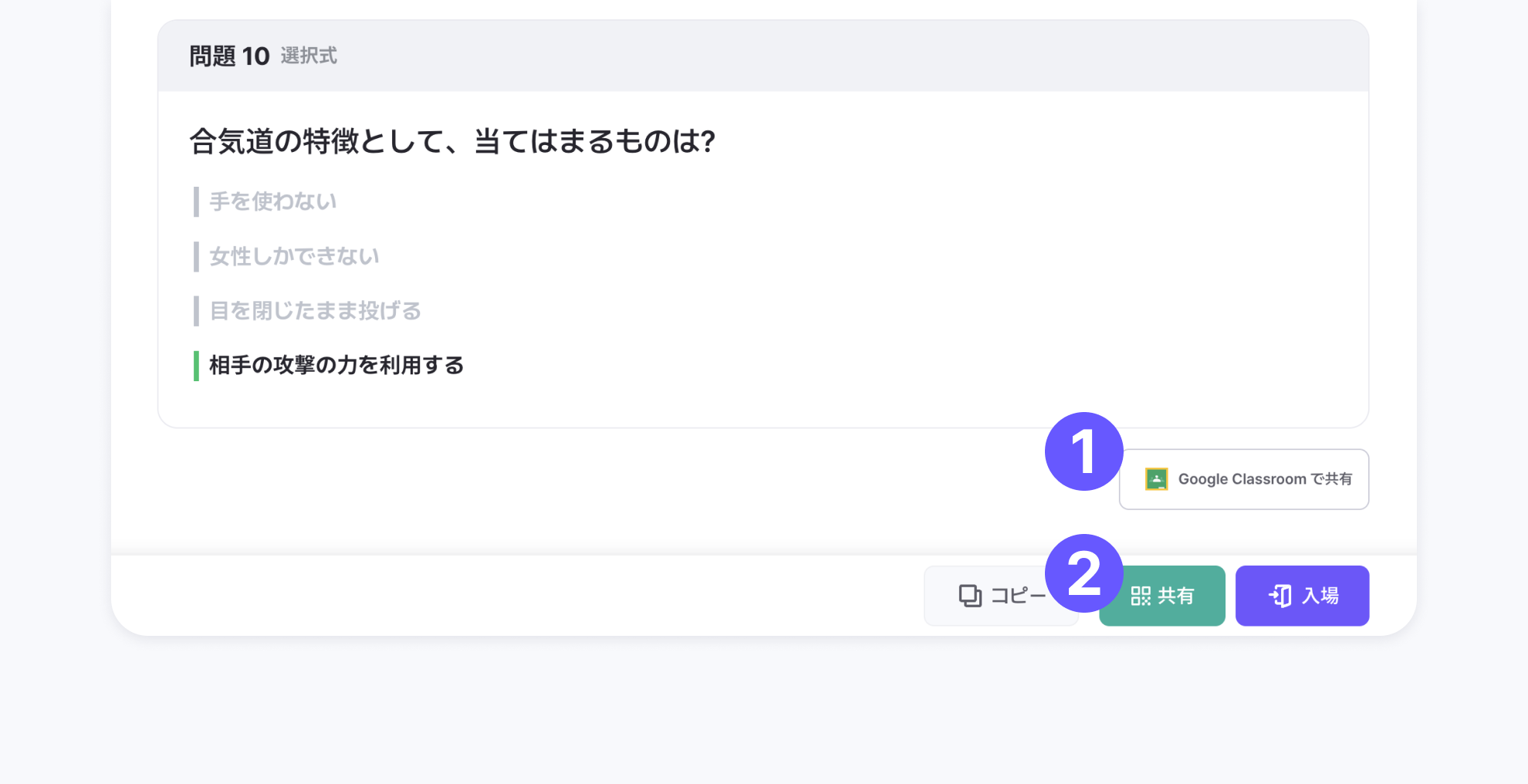
Task: Select the answer 手を使わない
Action: coord(273,201)
